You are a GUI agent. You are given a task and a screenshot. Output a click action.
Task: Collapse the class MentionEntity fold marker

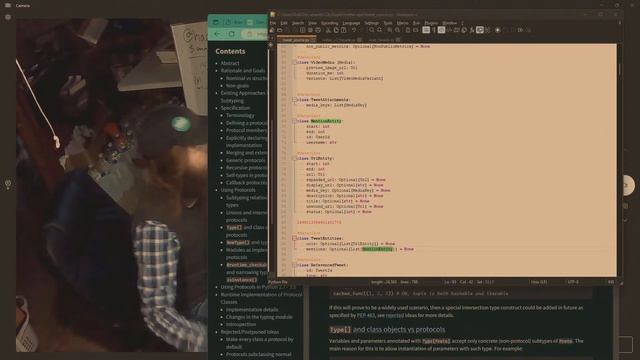pos(294,121)
